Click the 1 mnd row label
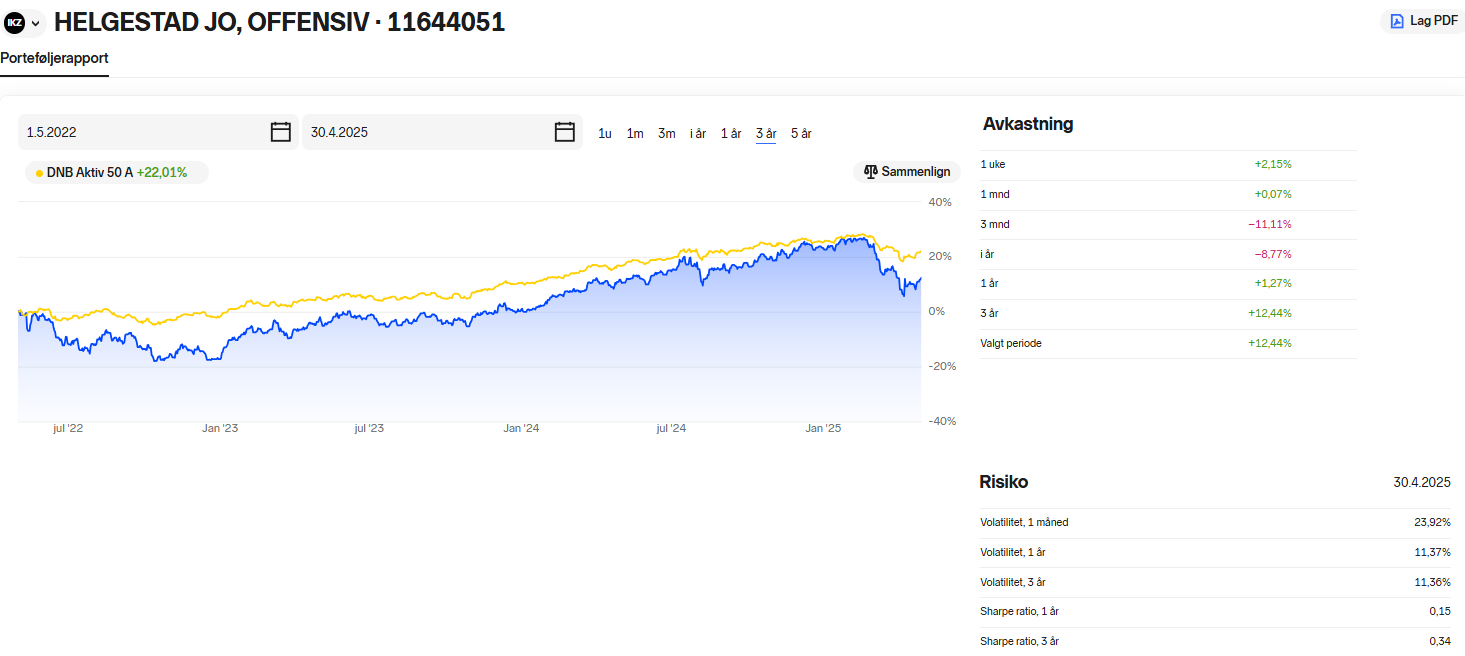The image size is (1465, 656). [995, 194]
